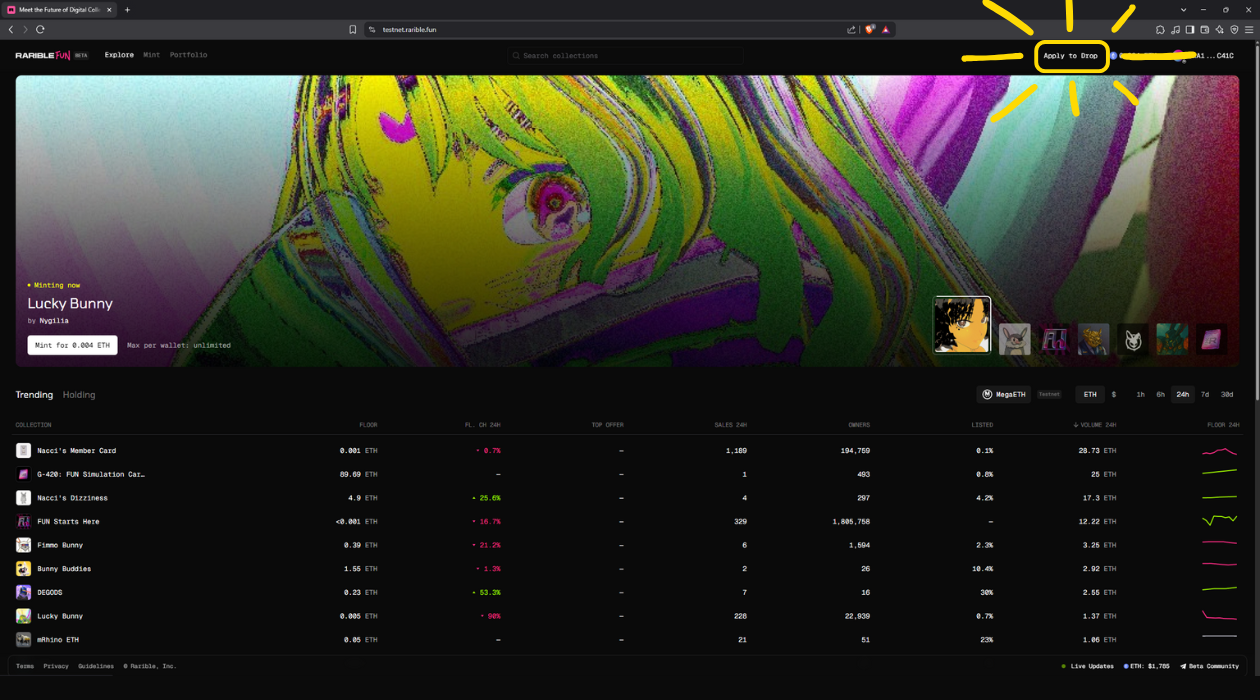Select the Trending tab
Viewport: 1260px width, 700px height.
[34, 395]
